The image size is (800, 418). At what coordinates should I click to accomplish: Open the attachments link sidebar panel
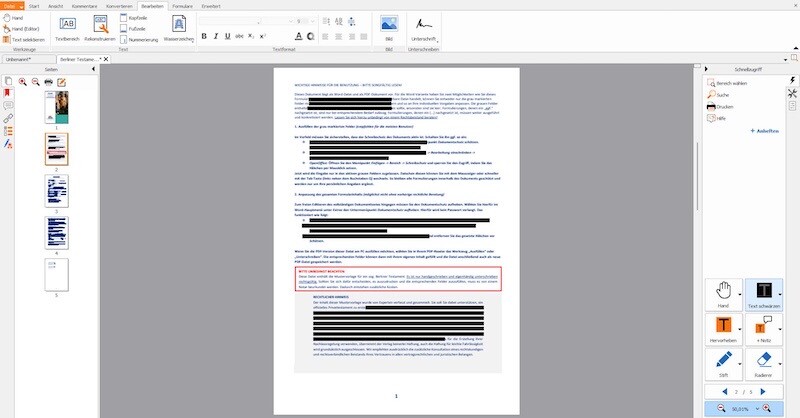[x=8, y=118]
